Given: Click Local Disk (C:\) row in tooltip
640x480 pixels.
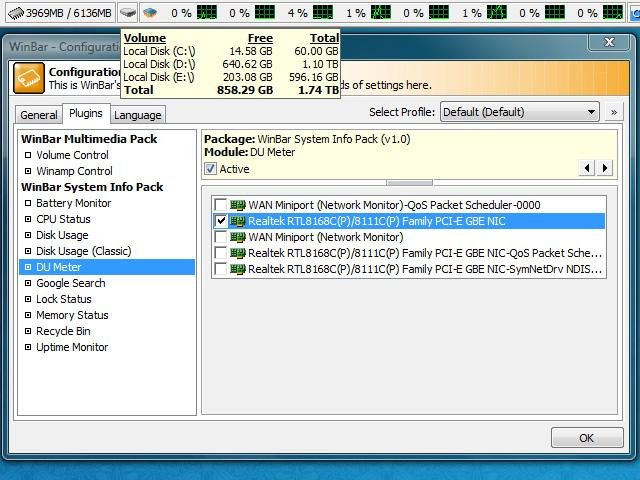Looking at the screenshot, I should click(231, 51).
